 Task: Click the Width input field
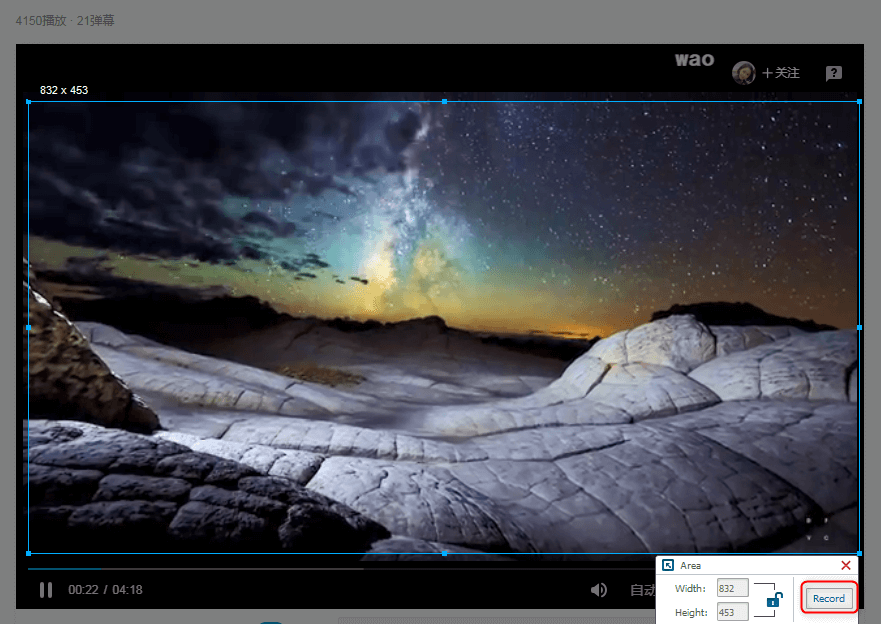[x=732, y=588]
